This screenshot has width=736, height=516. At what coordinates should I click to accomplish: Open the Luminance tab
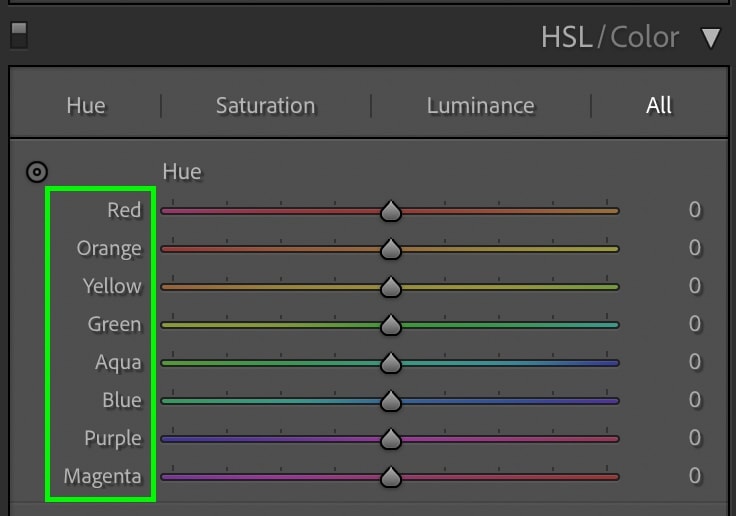tap(480, 105)
